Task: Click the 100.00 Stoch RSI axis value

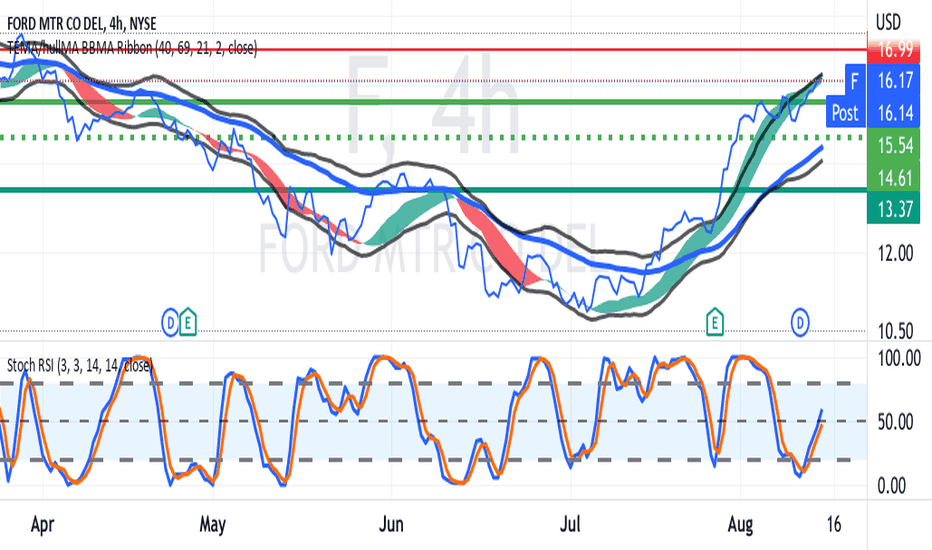Action: click(x=899, y=358)
